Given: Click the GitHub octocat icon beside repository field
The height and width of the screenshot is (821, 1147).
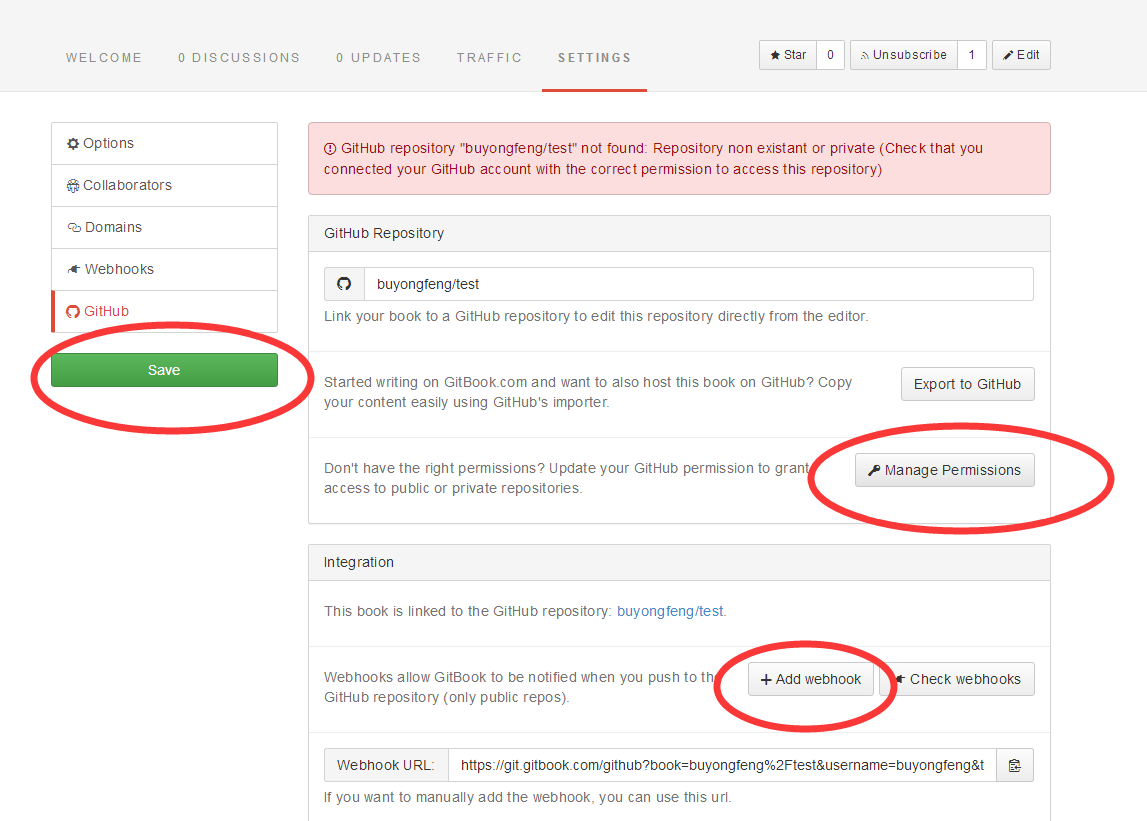Looking at the screenshot, I should pyautogui.click(x=344, y=284).
